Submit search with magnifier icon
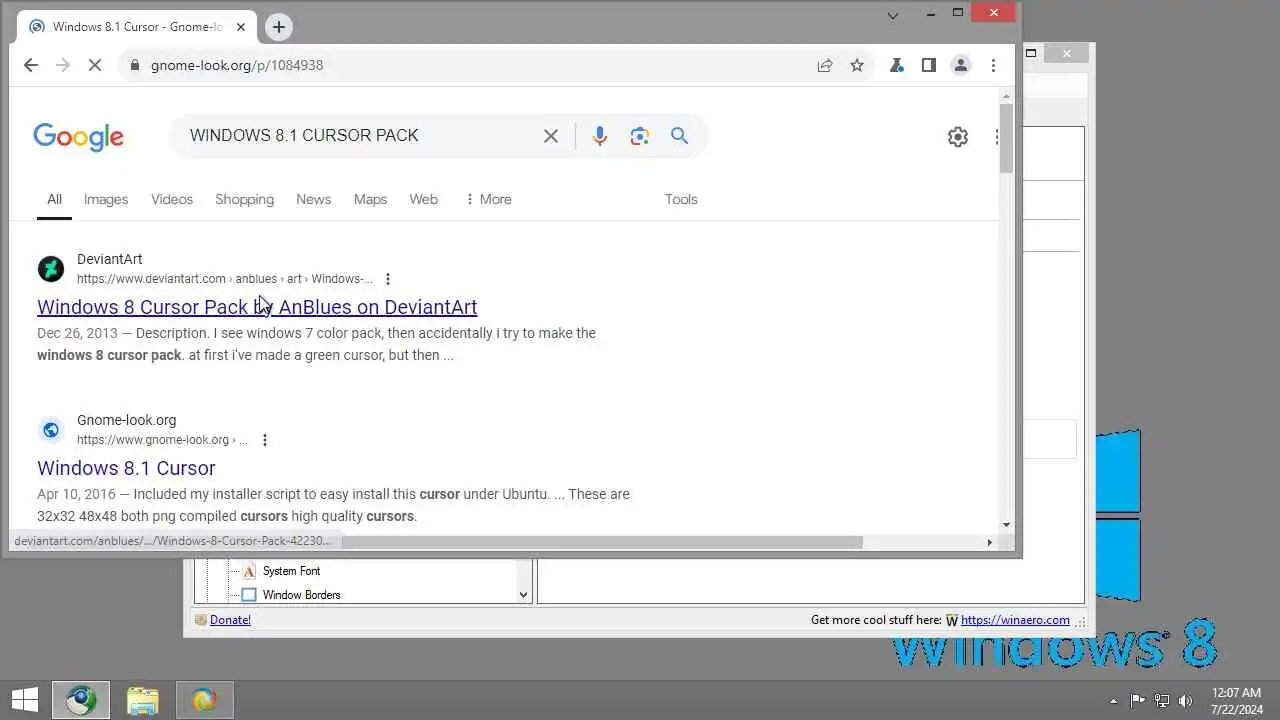The height and width of the screenshot is (720, 1280). [x=680, y=136]
